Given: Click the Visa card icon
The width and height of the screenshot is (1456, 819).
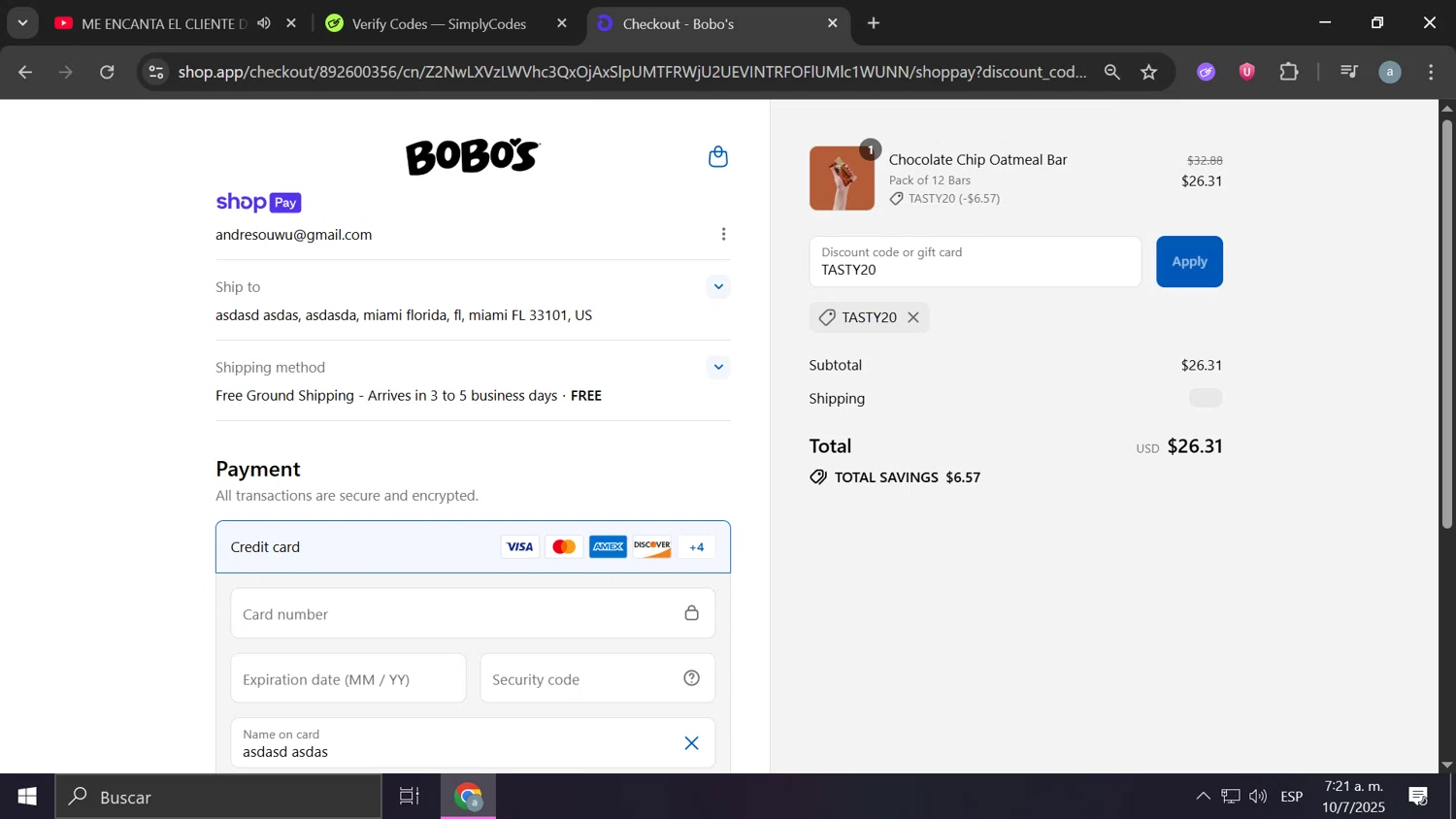Looking at the screenshot, I should tap(519, 547).
